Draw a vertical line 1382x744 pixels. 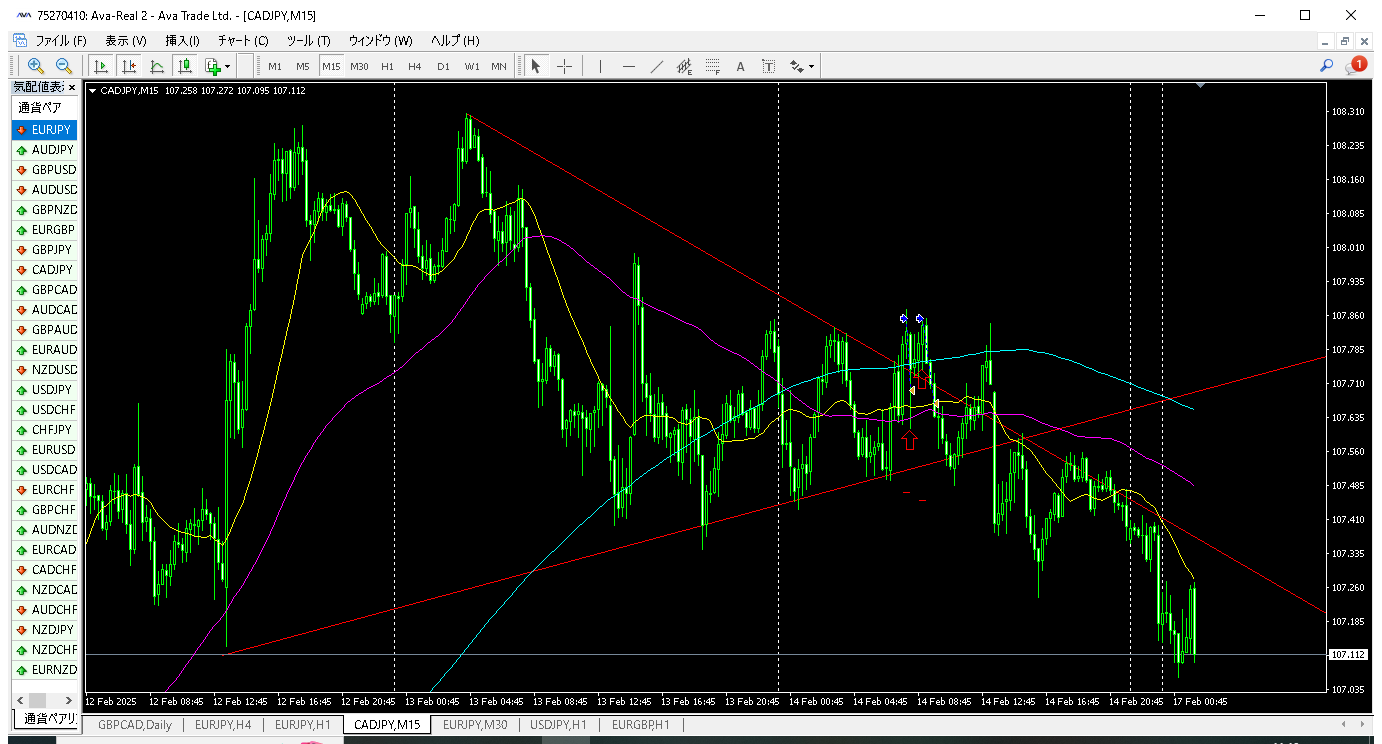600,66
